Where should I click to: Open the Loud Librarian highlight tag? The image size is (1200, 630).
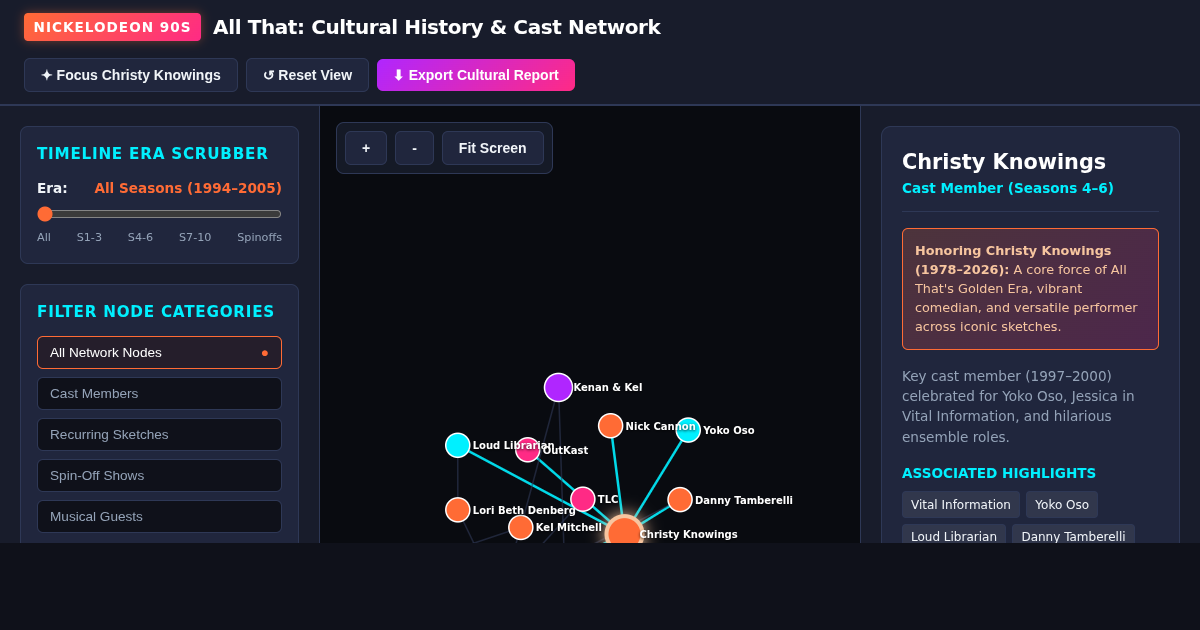click(954, 536)
